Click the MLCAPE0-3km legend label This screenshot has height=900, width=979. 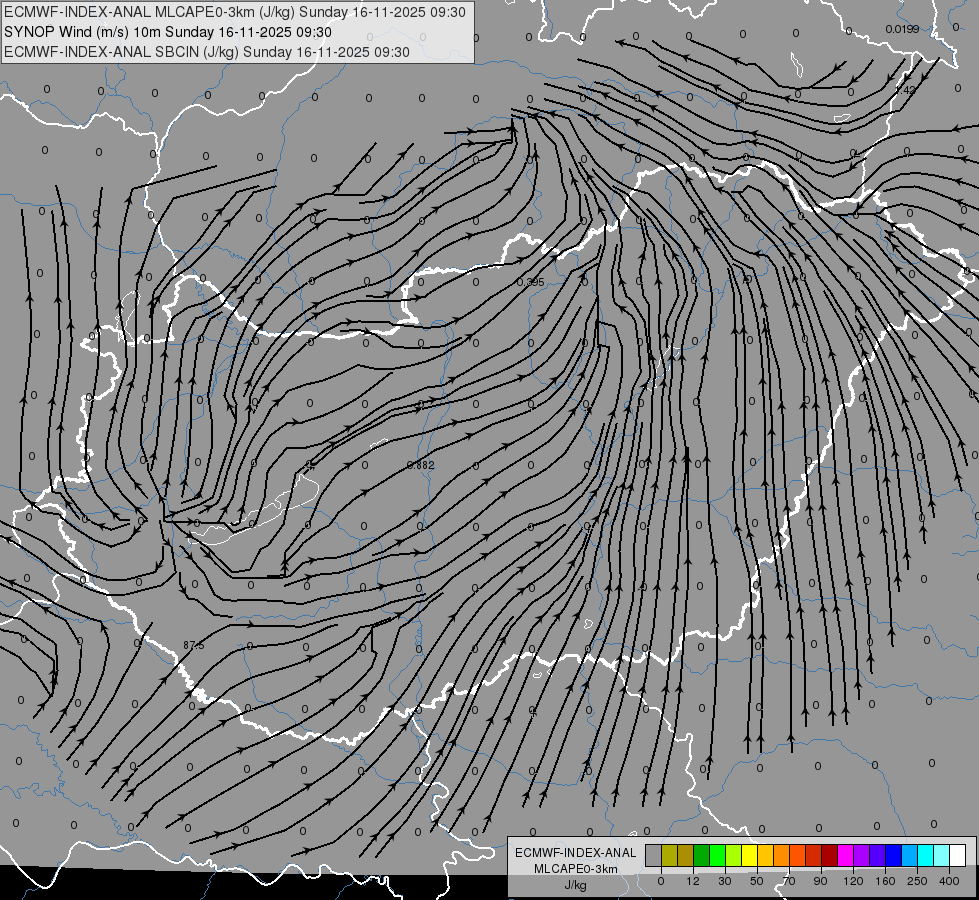pos(576,869)
